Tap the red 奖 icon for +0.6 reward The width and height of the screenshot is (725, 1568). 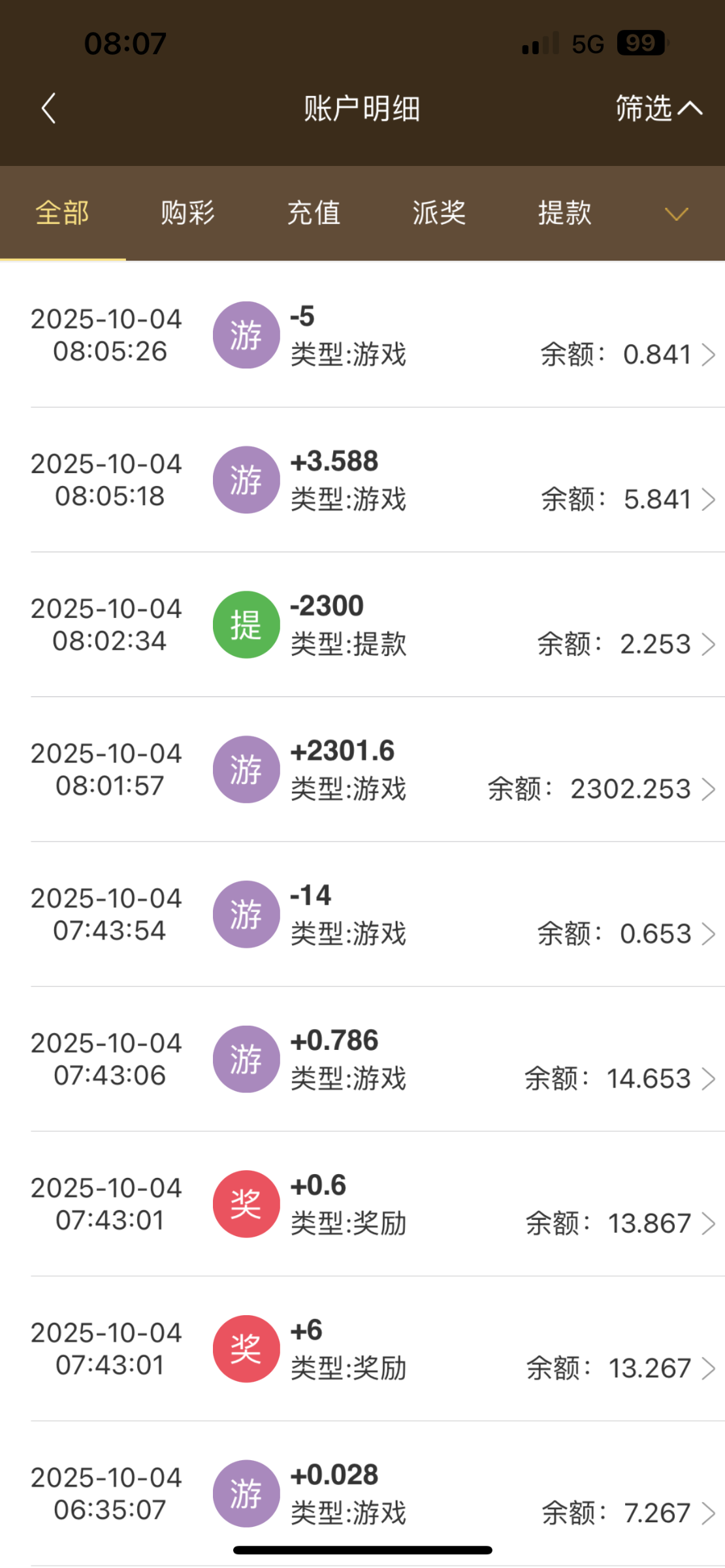[246, 1203]
